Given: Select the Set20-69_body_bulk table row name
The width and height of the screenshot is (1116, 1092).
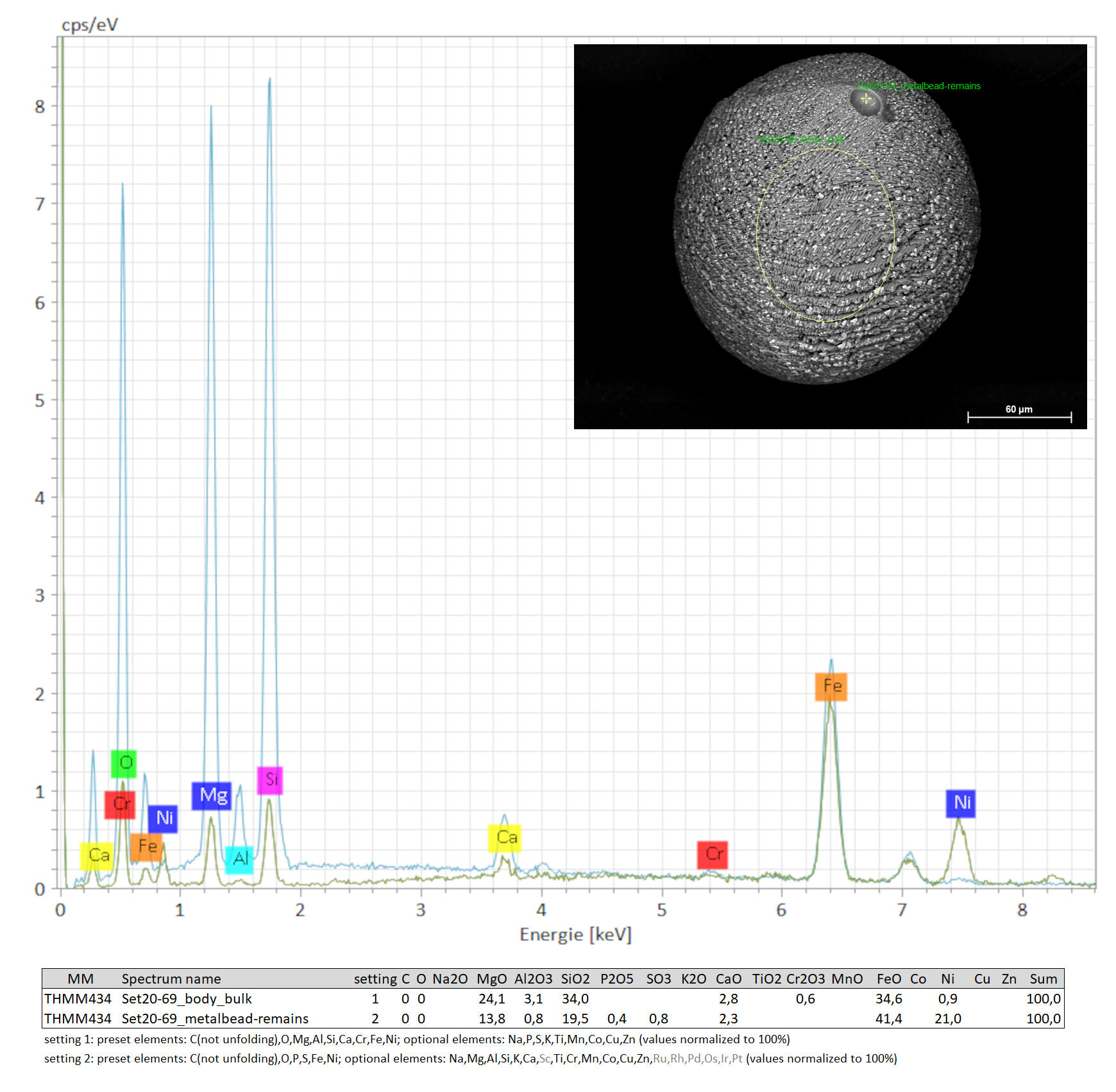Looking at the screenshot, I should click(x=187, y=998).
